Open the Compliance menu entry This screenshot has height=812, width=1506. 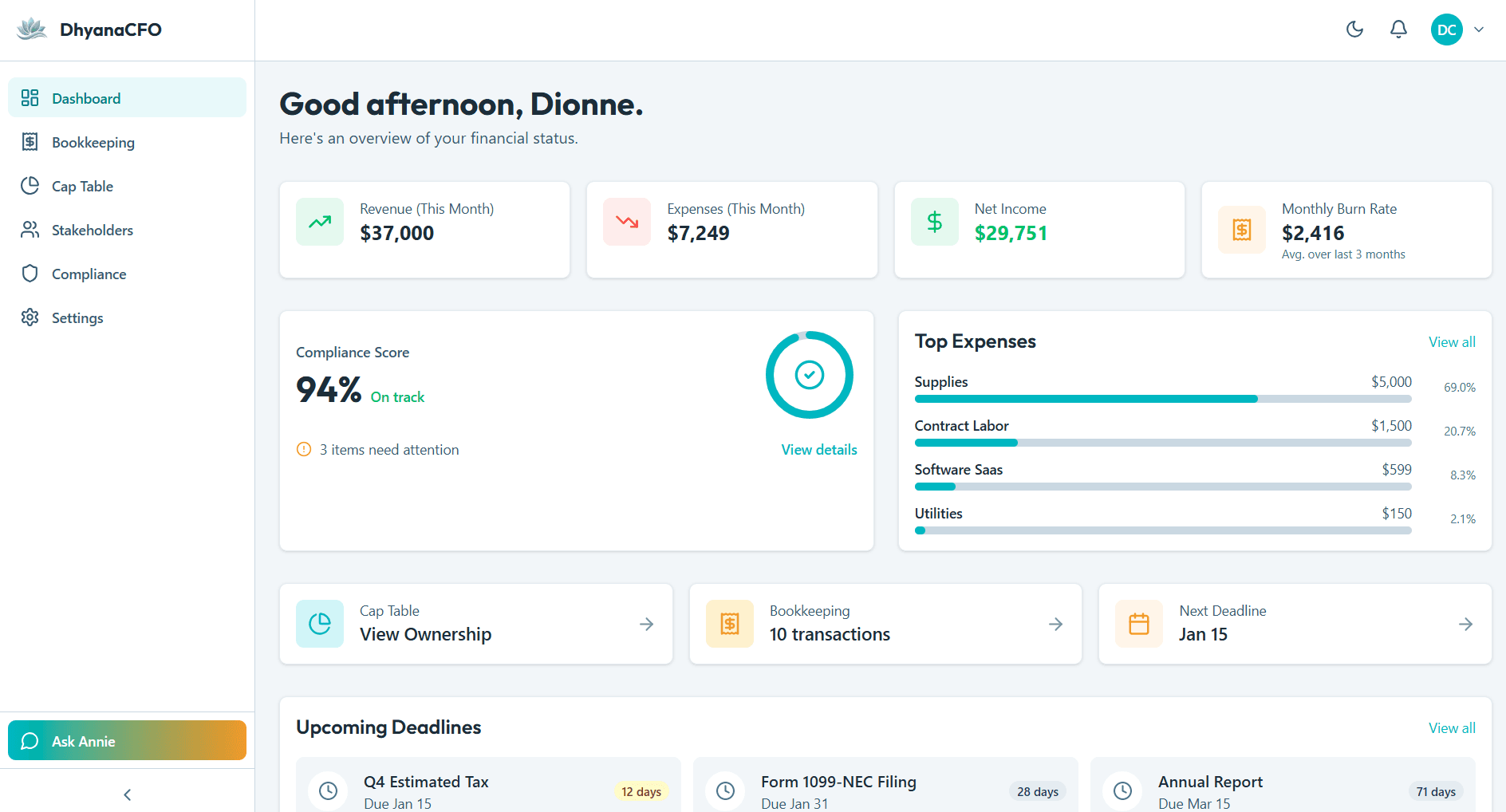click(89, 274)
